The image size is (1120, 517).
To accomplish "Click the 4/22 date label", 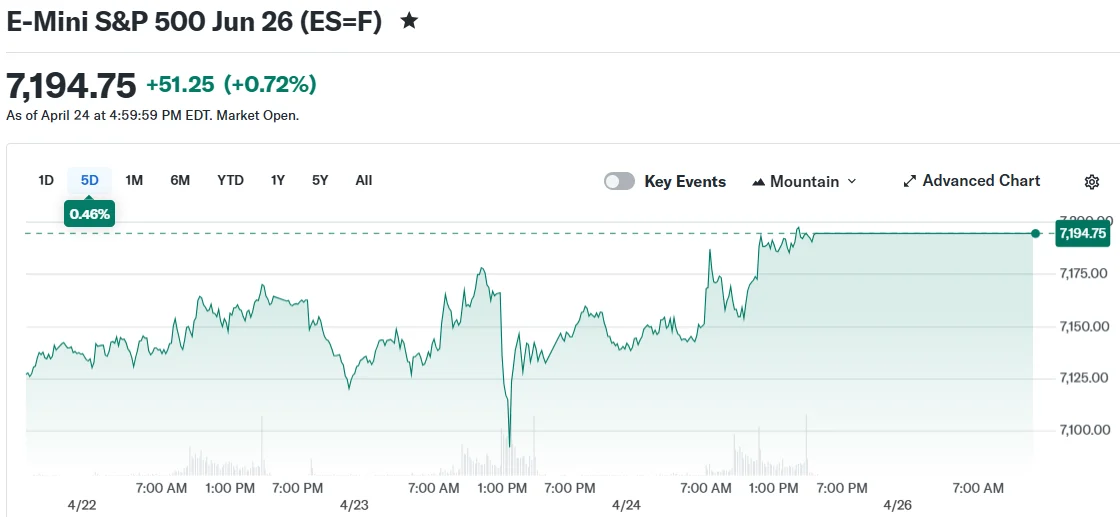I will pyautogui.click(x=81, y=506).
